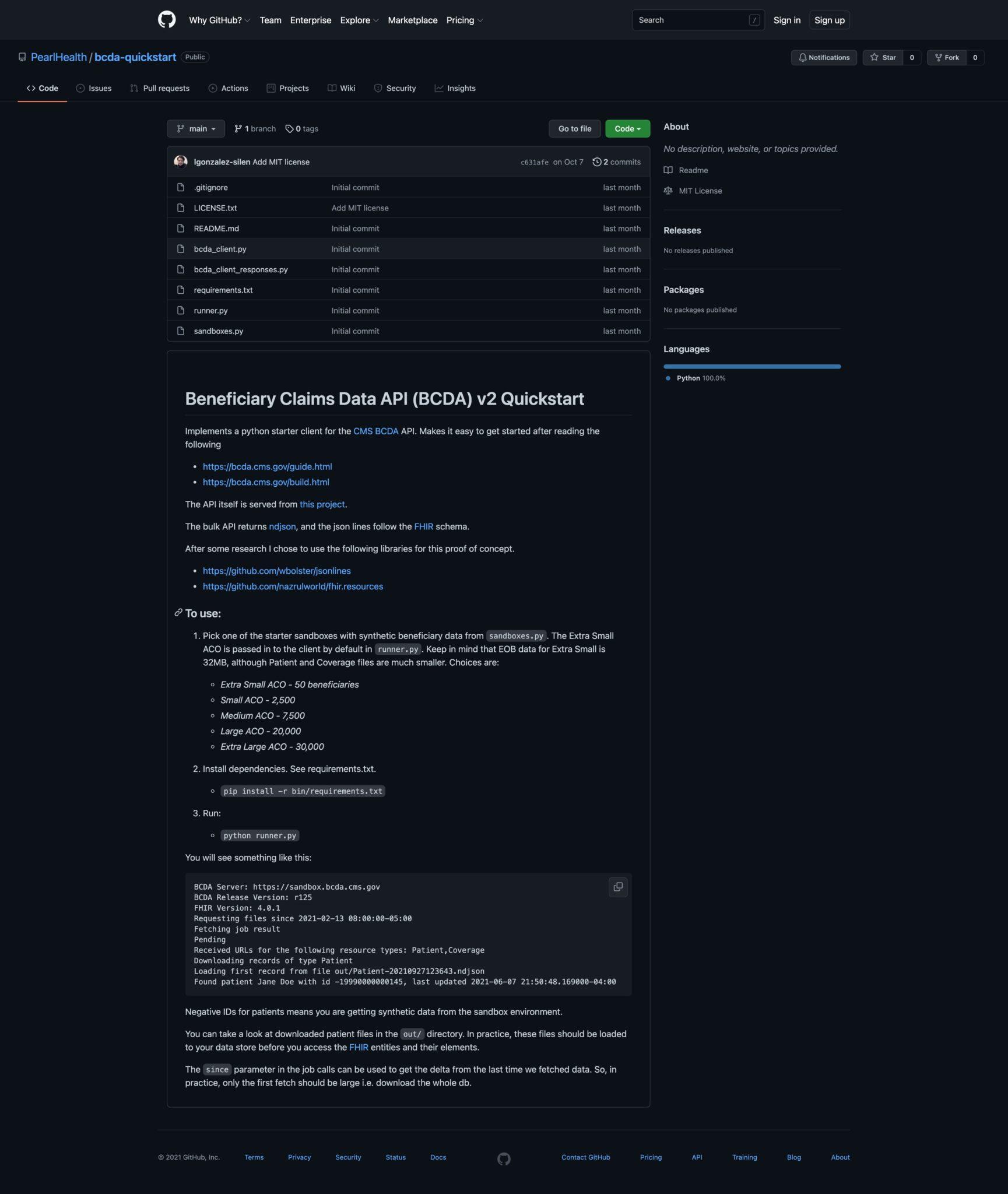Open the Insights tab
The width and height of the screenshot is (1008, 1194).
(455, 88)
